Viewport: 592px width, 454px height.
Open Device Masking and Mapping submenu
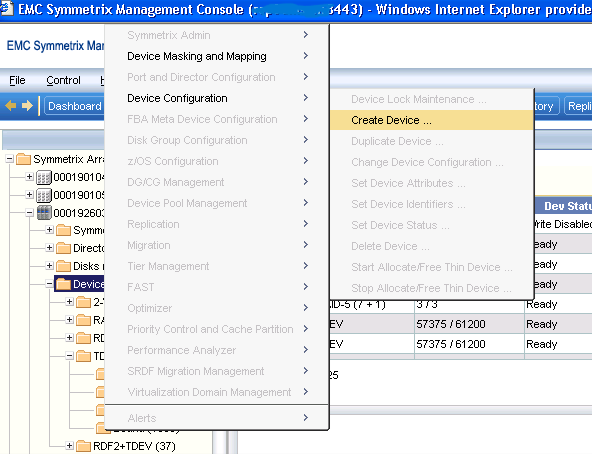[x=217, y=56]
